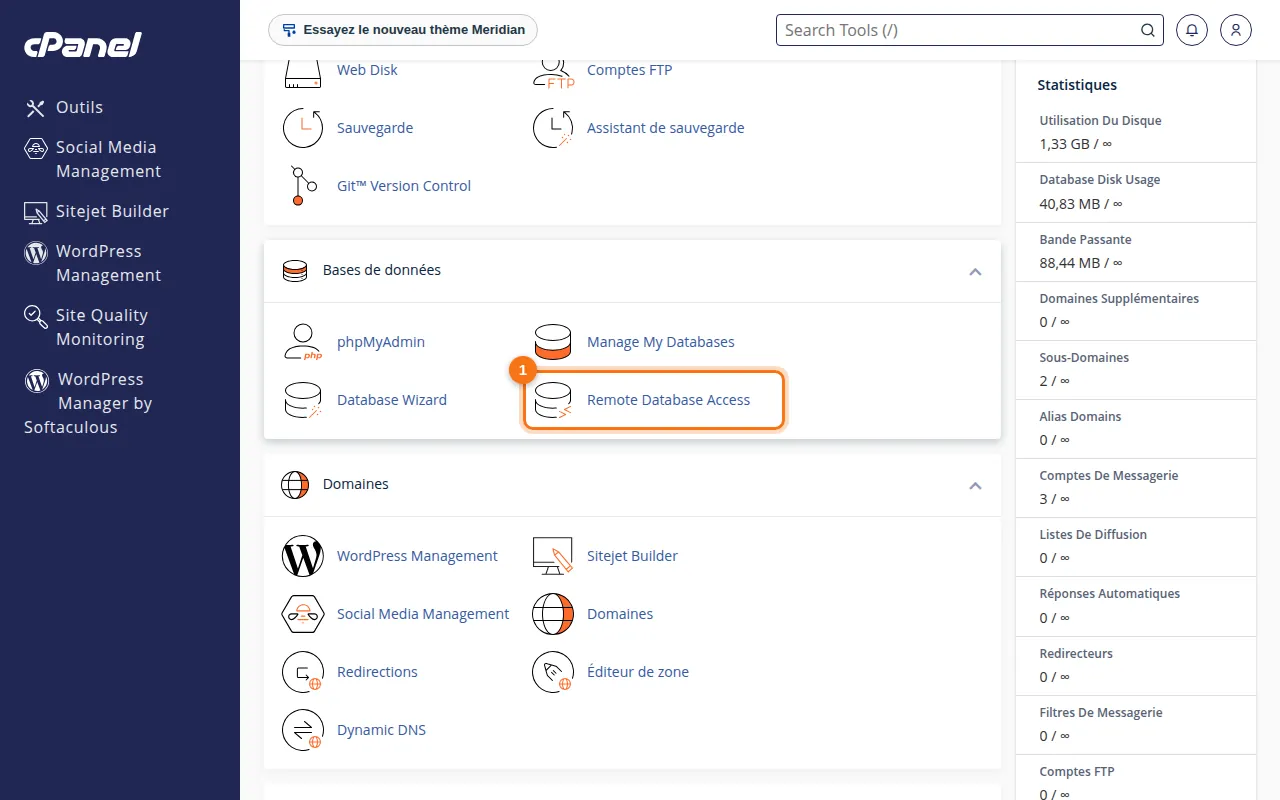Collapse the Domaines section chevron
This screenshot has width=1280, height=800.
[x=975, y=485]
